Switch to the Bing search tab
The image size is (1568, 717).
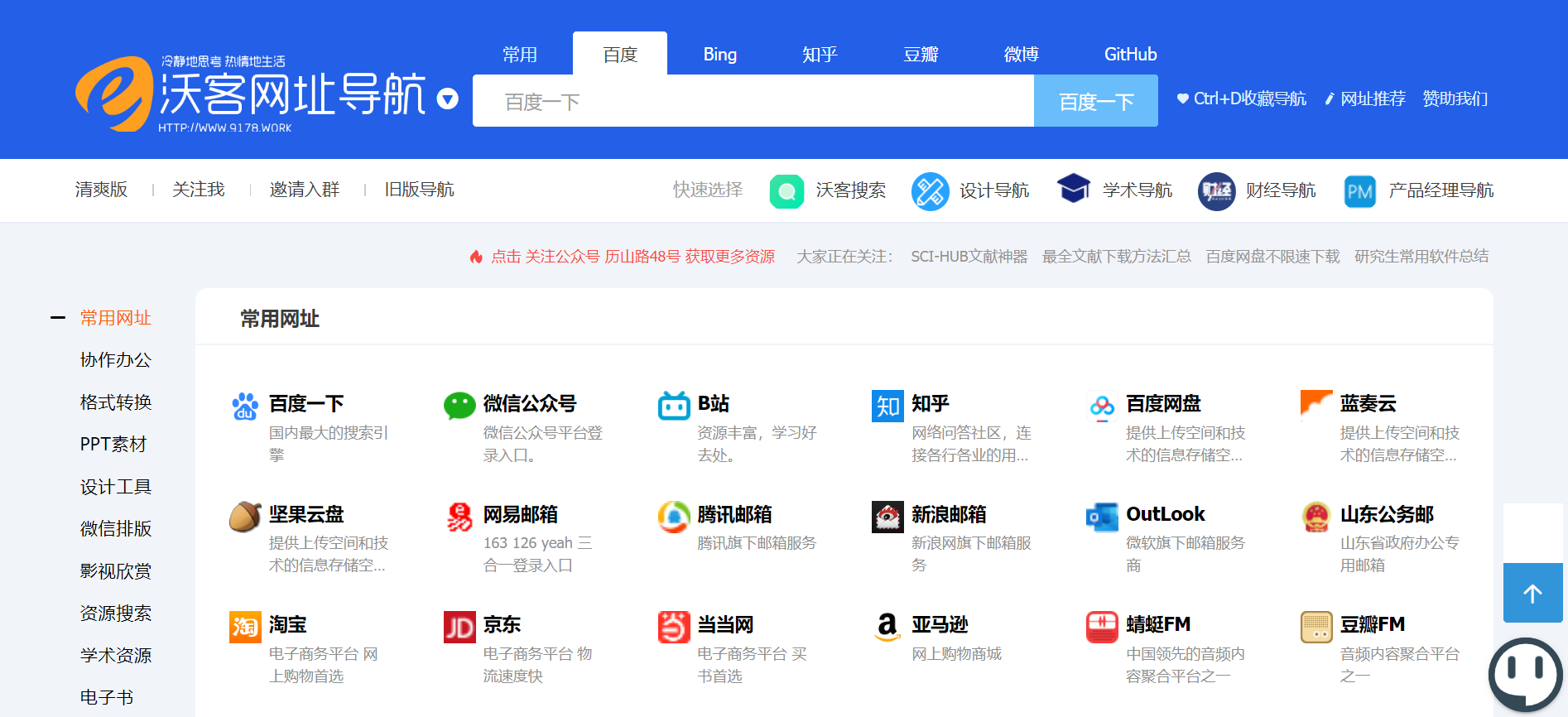pyautogui.click(x=720, y=55)
